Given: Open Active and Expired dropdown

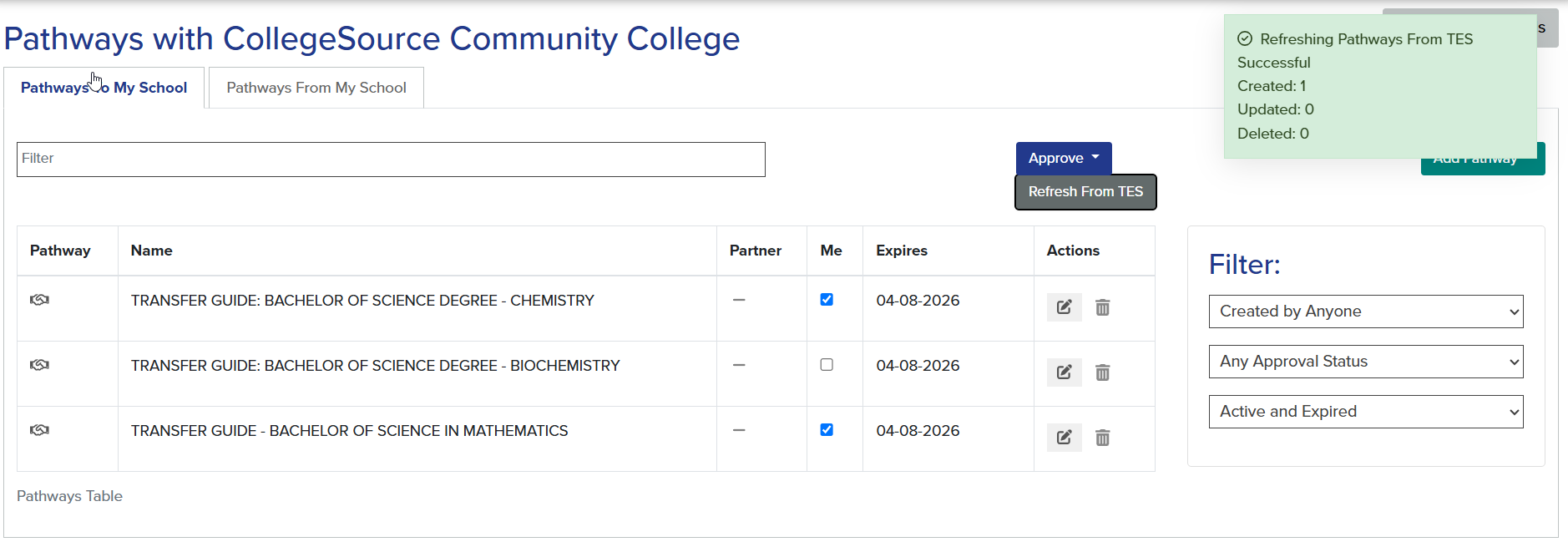Looking at the screenshot, I should [1366, 412].
